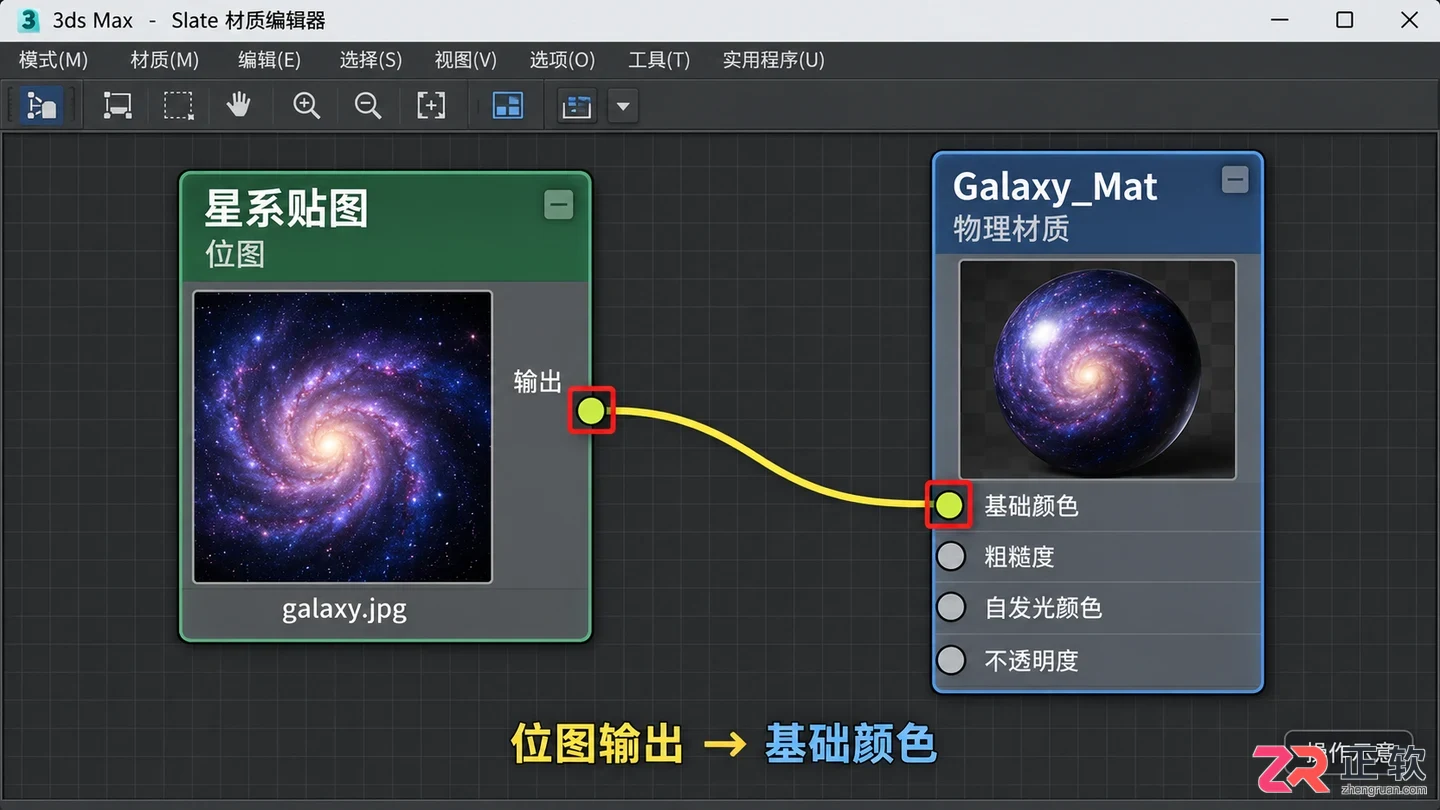The width and height of the screenshot is (1440, 810).
Task: Click the material/map browser panel icon
Action: [577, 106]
